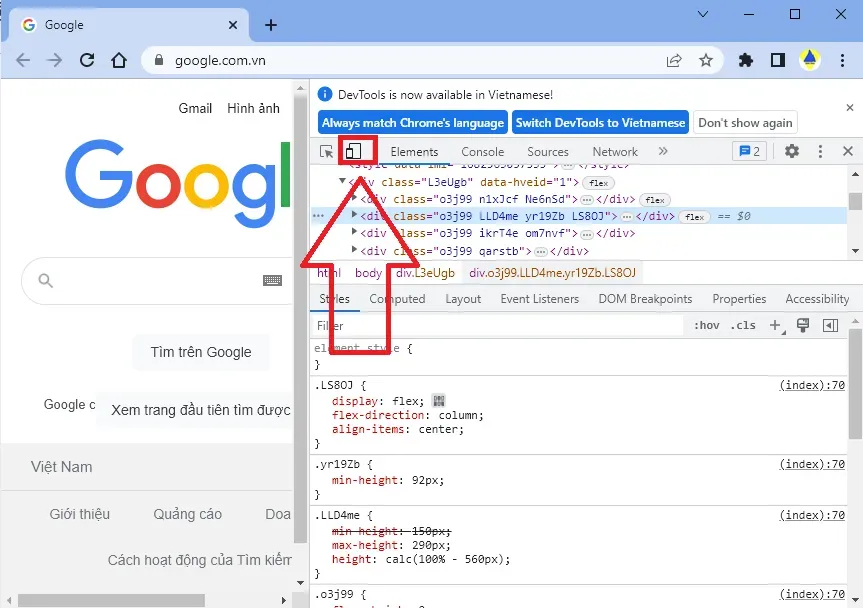Show more DevTools tabs chevron
The width and height of the screenshot is (863, 608).
(663, 151)
